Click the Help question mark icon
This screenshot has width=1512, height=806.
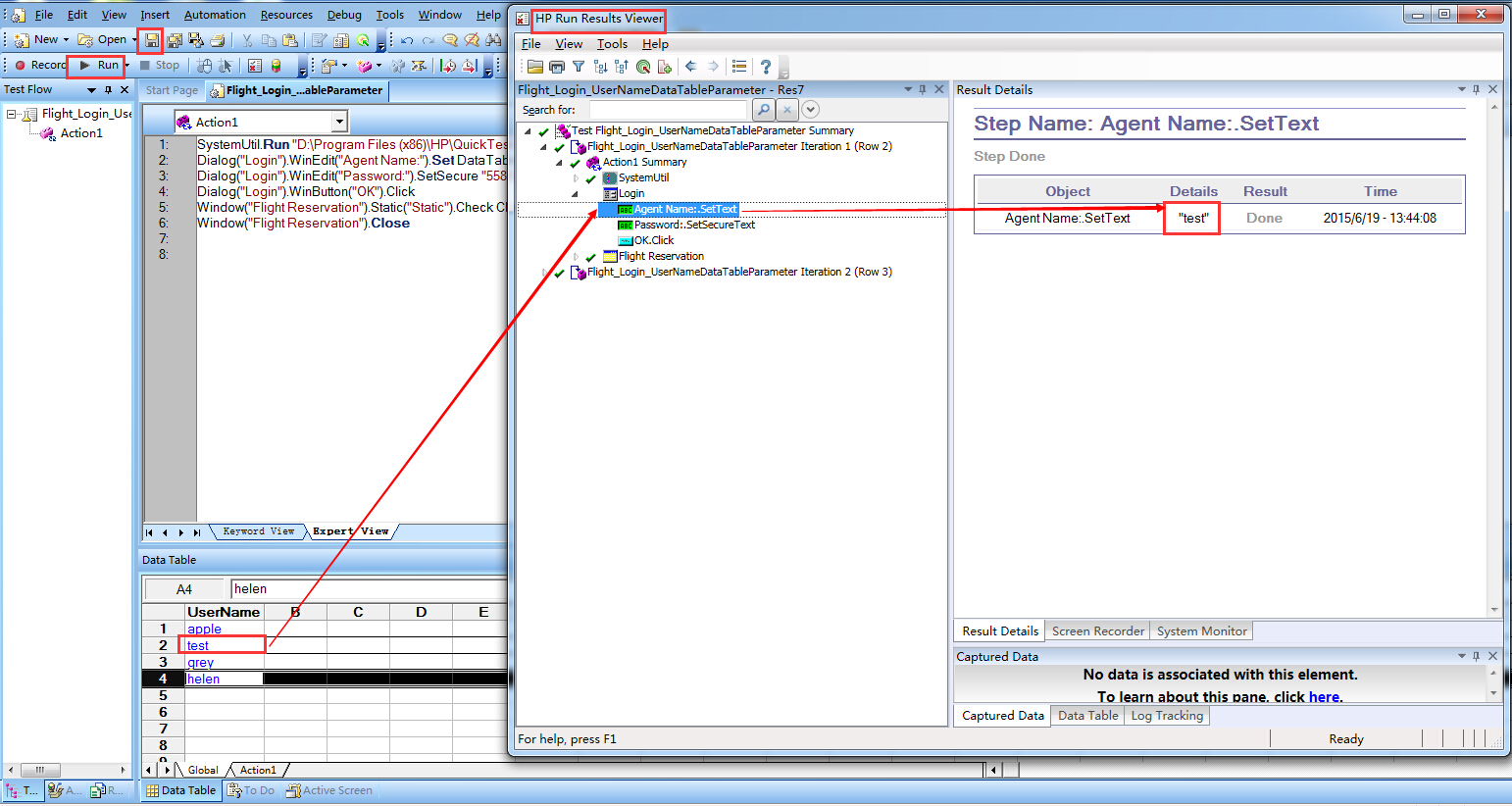pyautogui.click(x=766, y=67)
